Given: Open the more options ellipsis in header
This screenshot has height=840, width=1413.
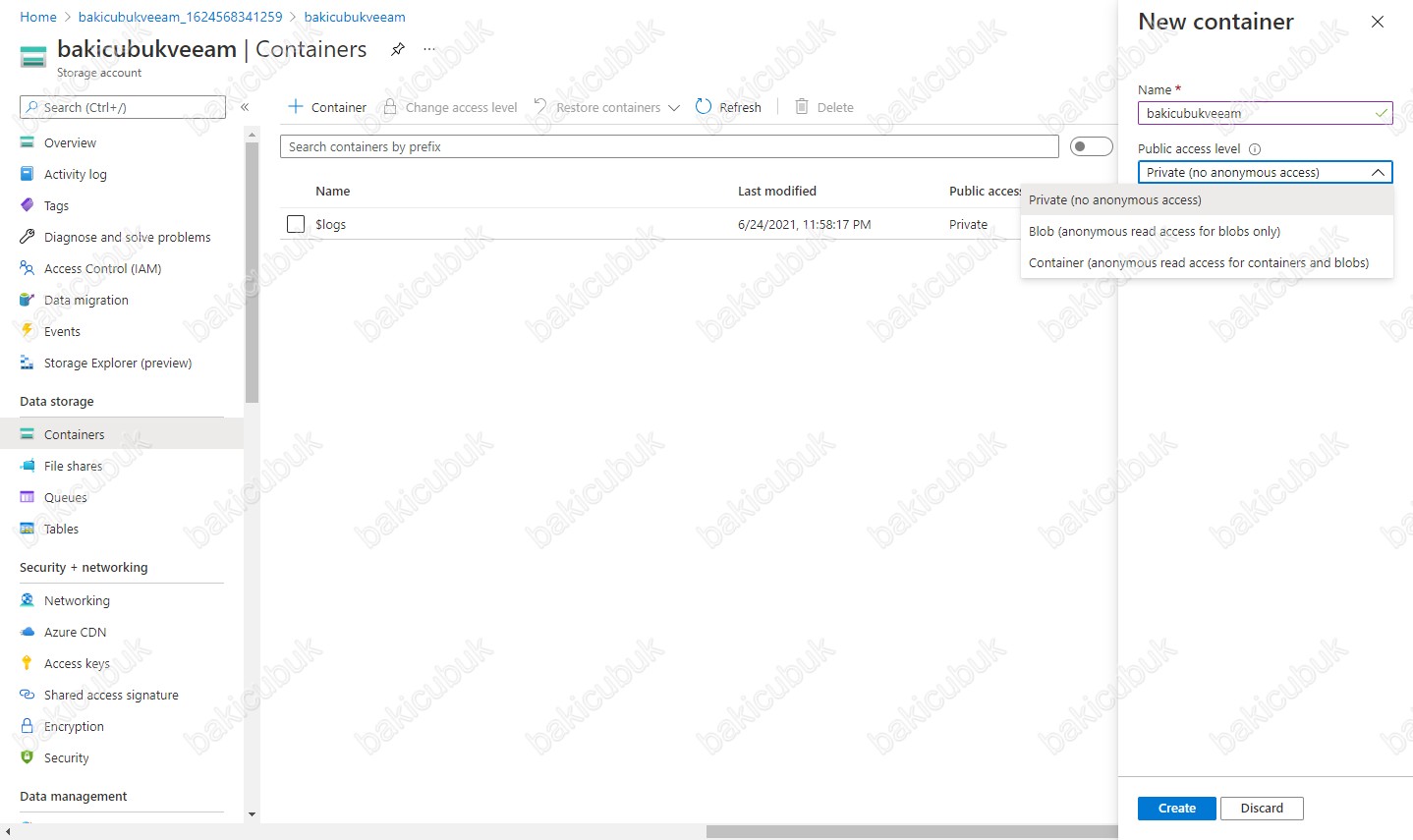Looking at the screenshot, I should 429,49.
